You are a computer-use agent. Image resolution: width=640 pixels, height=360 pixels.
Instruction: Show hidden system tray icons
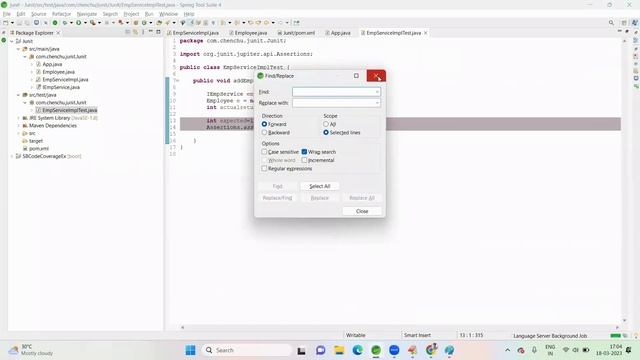tap(507, 350)
